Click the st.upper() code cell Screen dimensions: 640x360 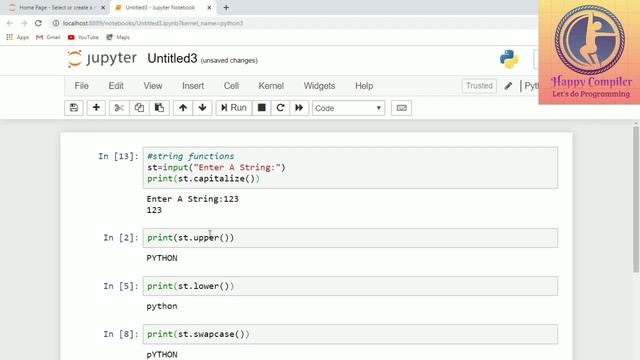pyautogui.click(x=350, y=238)
